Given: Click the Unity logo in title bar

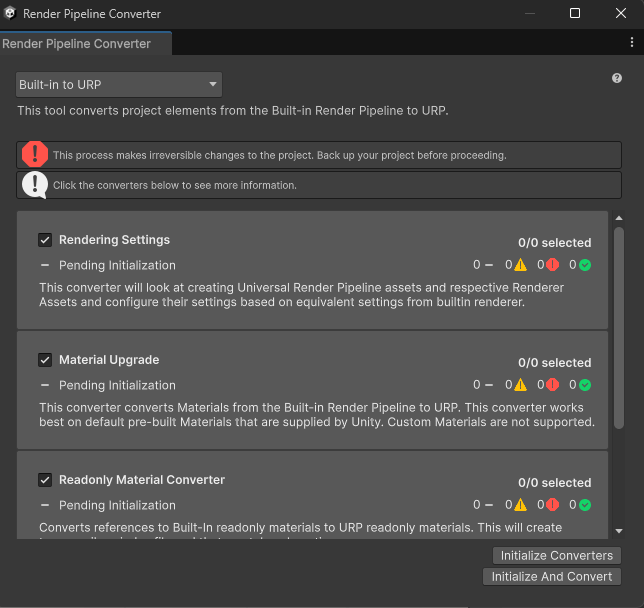Looking at the screenshot, I should coord(10,13).
